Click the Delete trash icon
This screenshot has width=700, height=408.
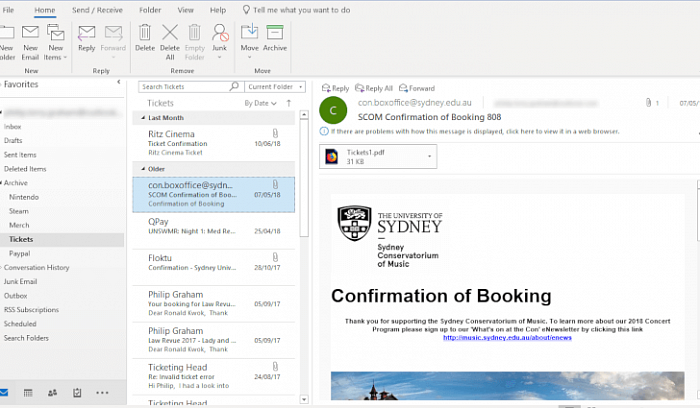pyautogui.click(x=145, y=32)
